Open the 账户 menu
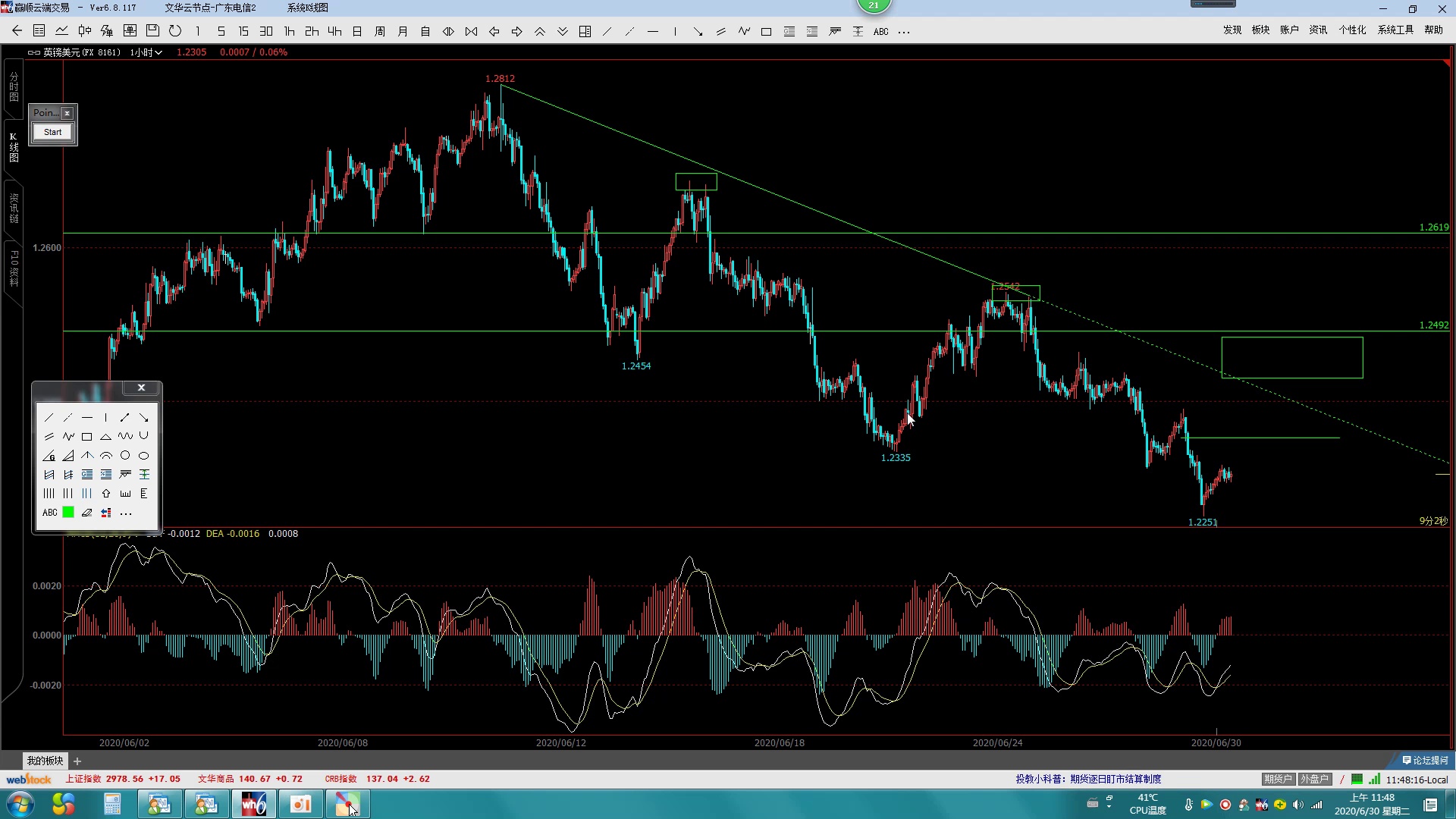 [x=1289, y=30]
